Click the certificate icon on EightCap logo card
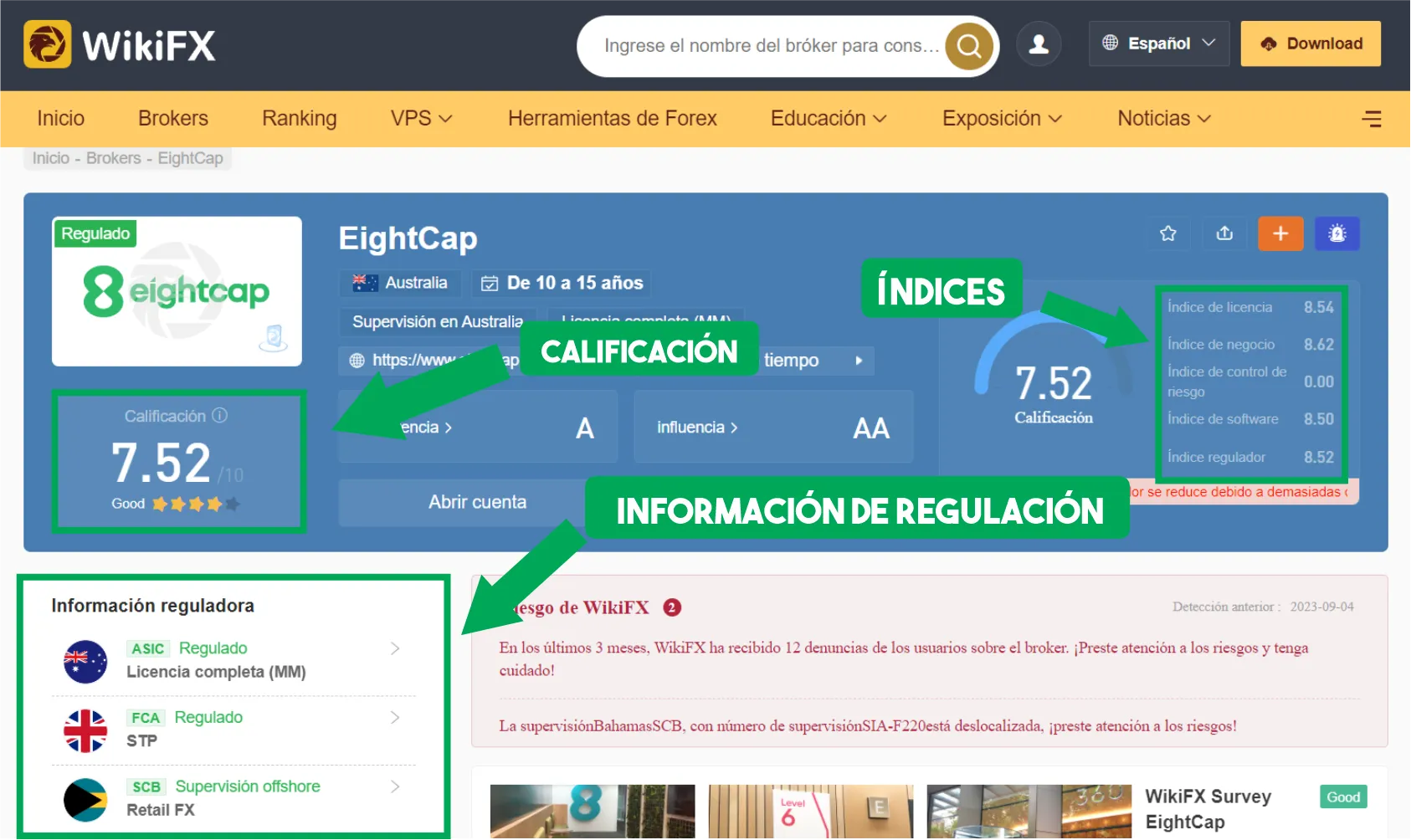The height and width of the screenshot is (840, 1411). point(274,338)
